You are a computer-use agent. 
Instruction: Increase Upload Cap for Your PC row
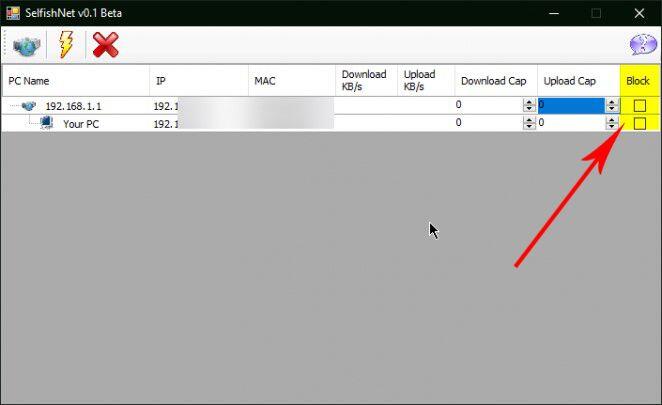point(611,119)
